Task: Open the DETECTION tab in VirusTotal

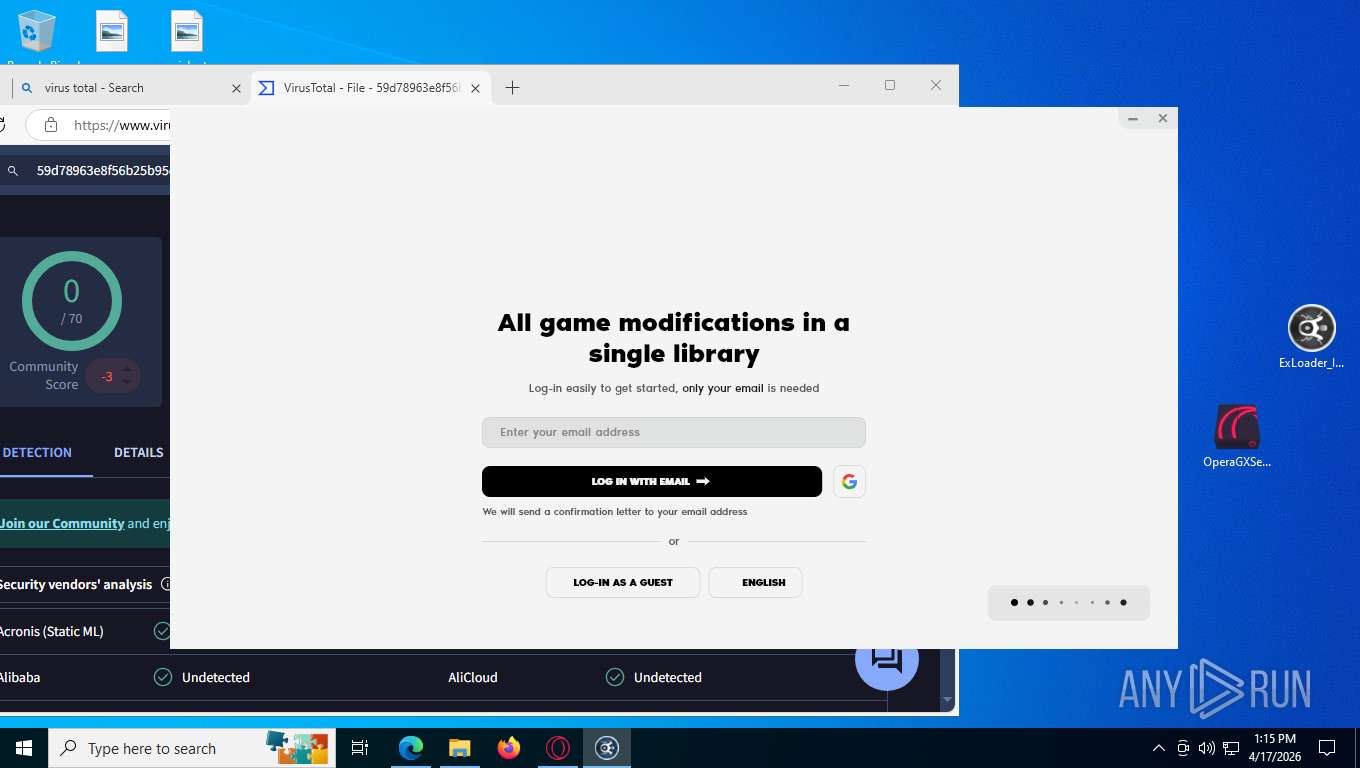Action: (37, 452)
